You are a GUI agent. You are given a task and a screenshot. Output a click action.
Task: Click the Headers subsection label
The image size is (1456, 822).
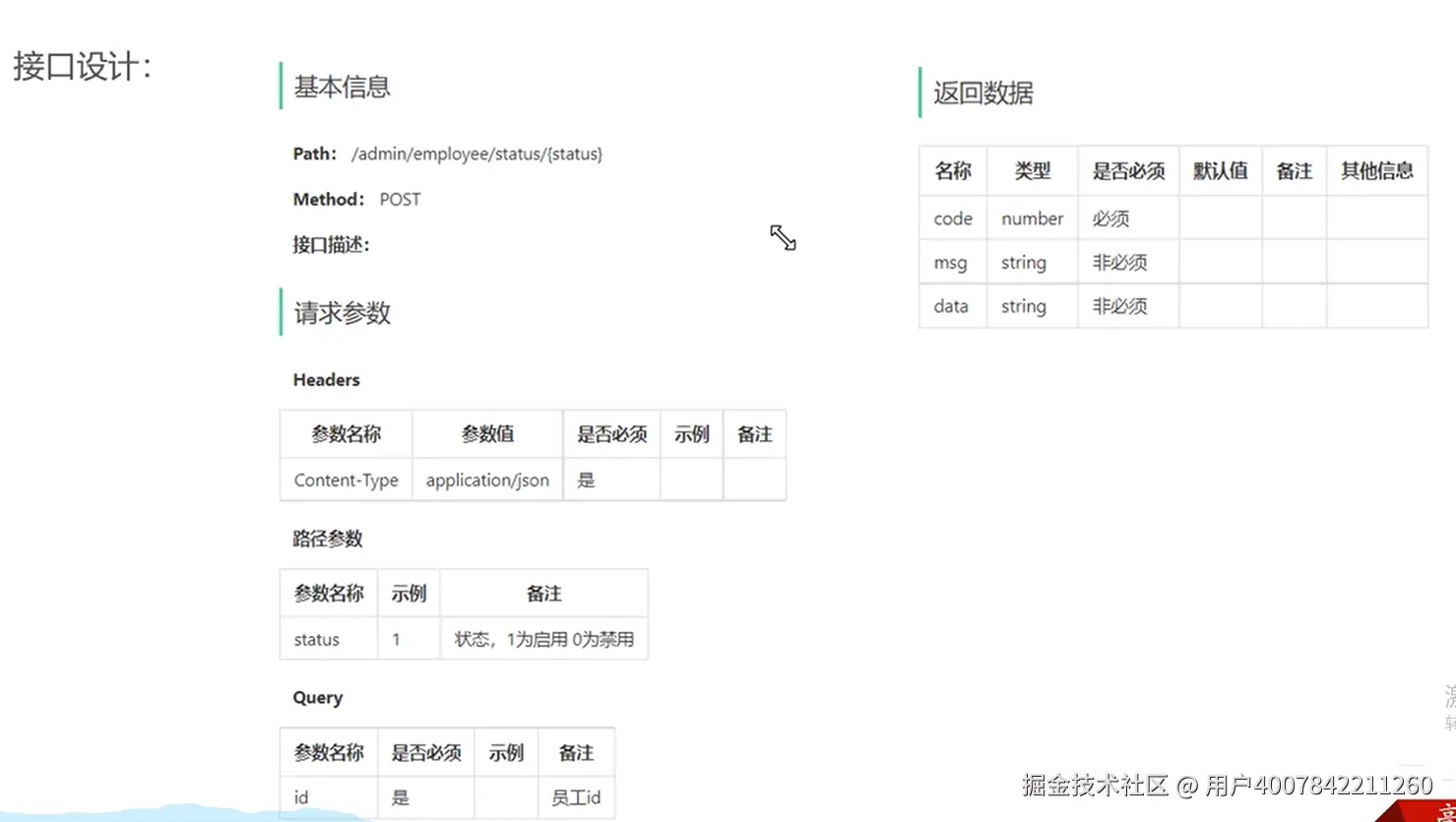tap(326, 380)
